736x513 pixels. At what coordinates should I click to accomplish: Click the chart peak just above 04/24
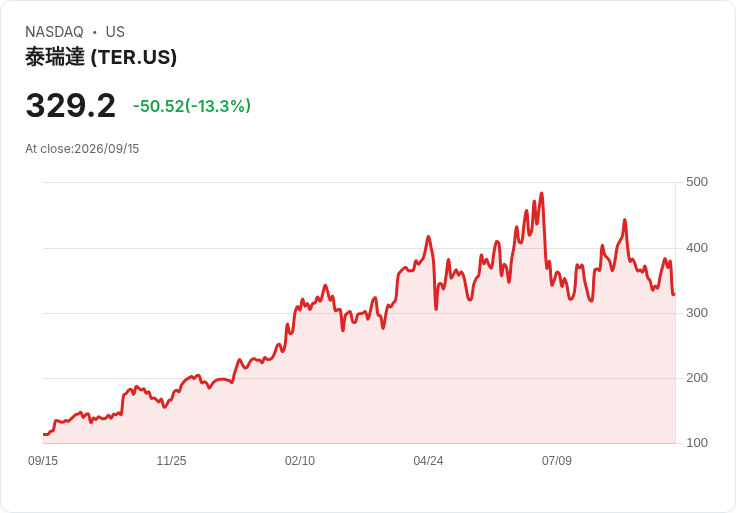[x=428, y=237]
